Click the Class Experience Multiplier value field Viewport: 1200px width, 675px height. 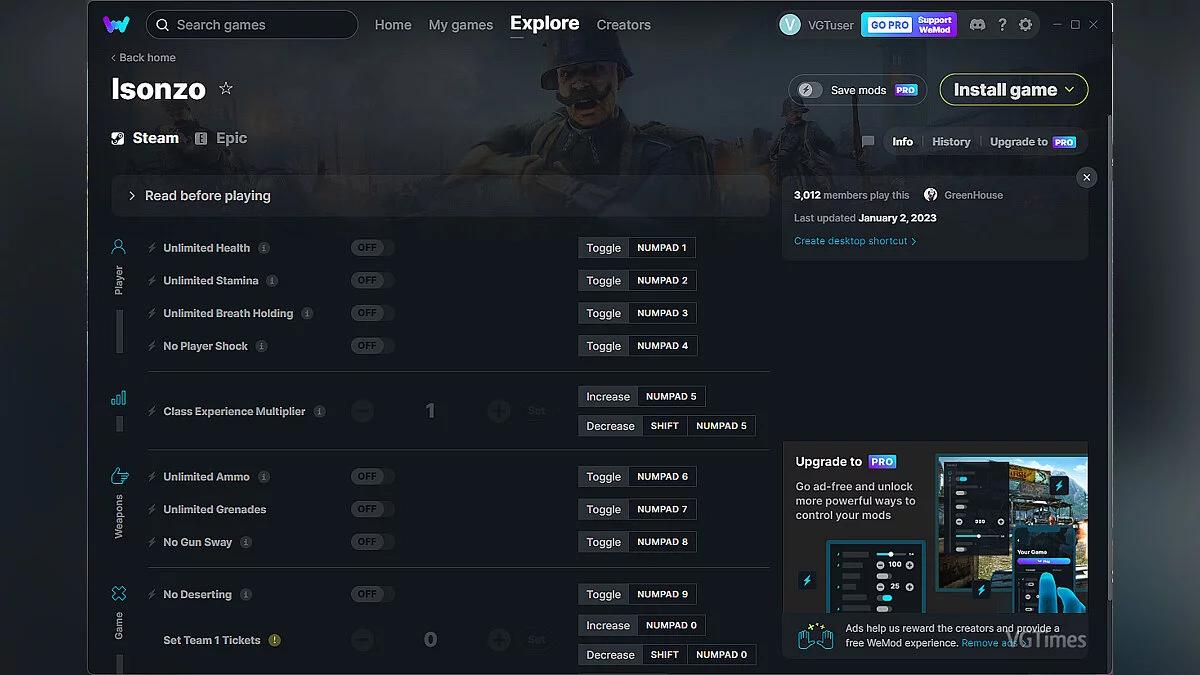430,411
